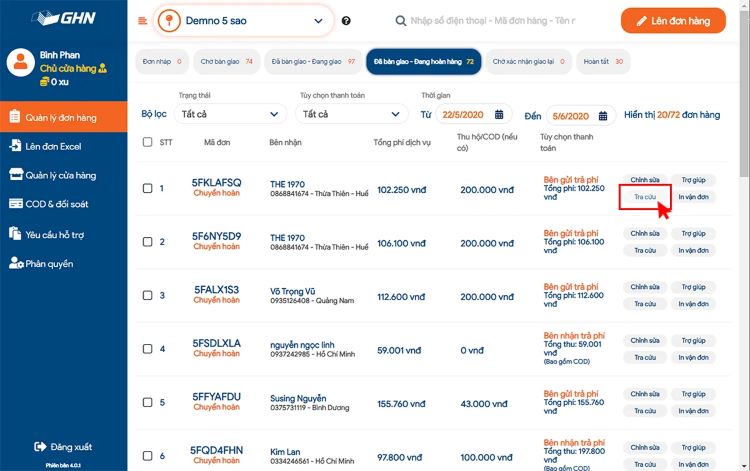Click the page vertical scrollbar
This screenshot has width=750, height=471.
(x=741, y=200)
